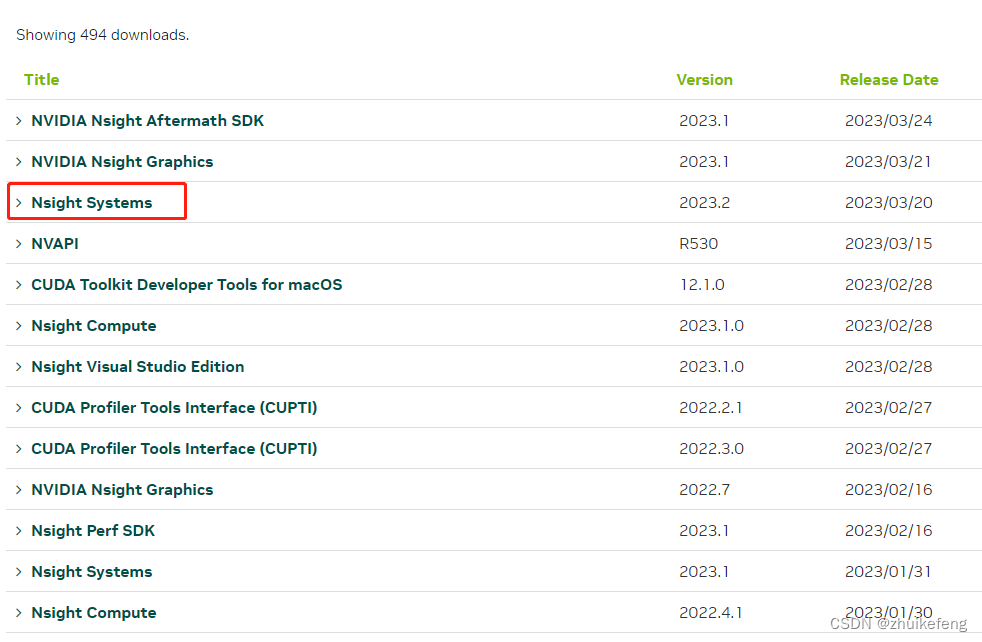The height and width of the screenshot is (642, 982).
Task: Expand the NVIDIA Nsight Graphics 2023.1 row chevron
Action: click(19, 162)
